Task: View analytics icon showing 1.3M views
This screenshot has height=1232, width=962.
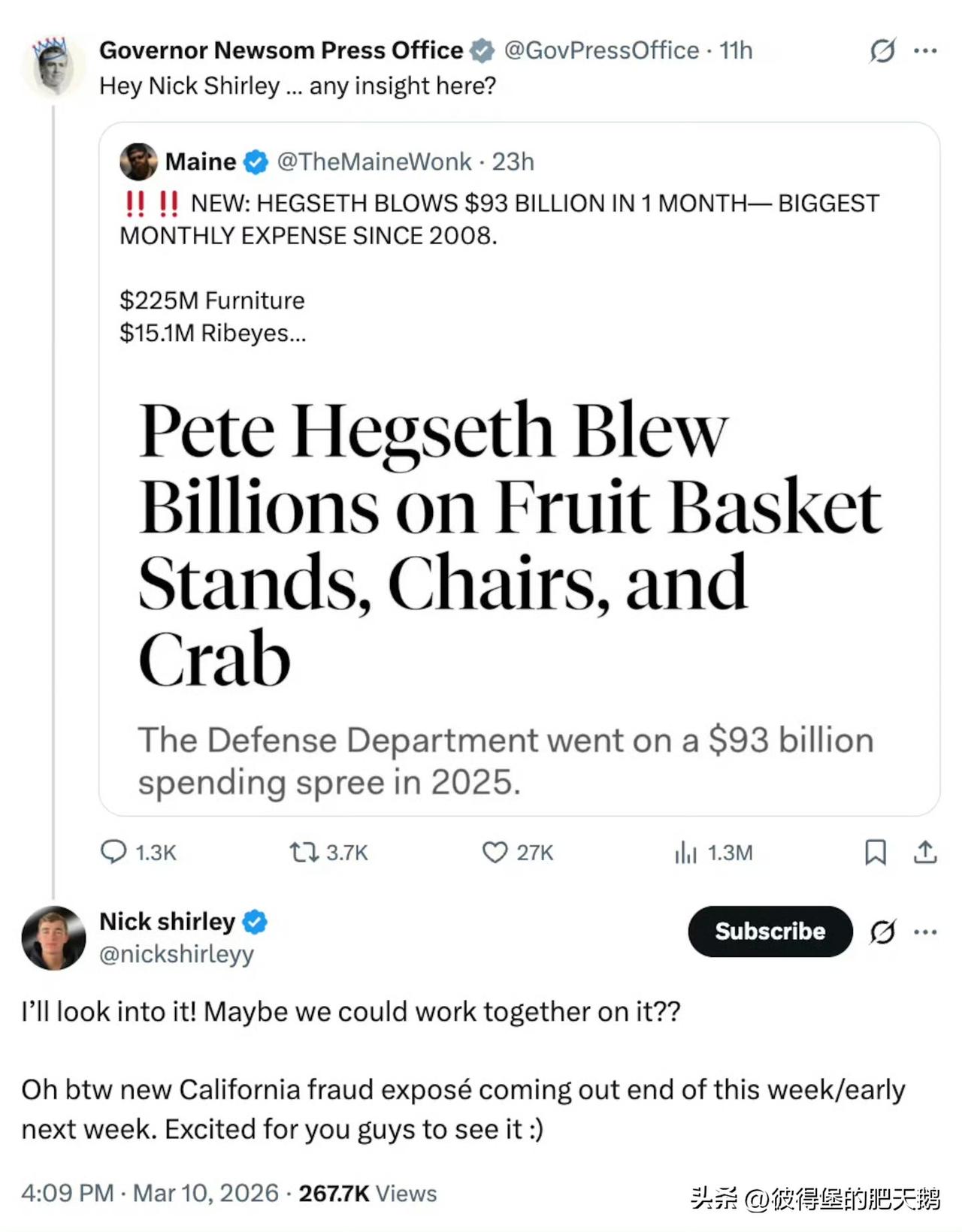Action: pyautogui.click(x=685, y=852)
